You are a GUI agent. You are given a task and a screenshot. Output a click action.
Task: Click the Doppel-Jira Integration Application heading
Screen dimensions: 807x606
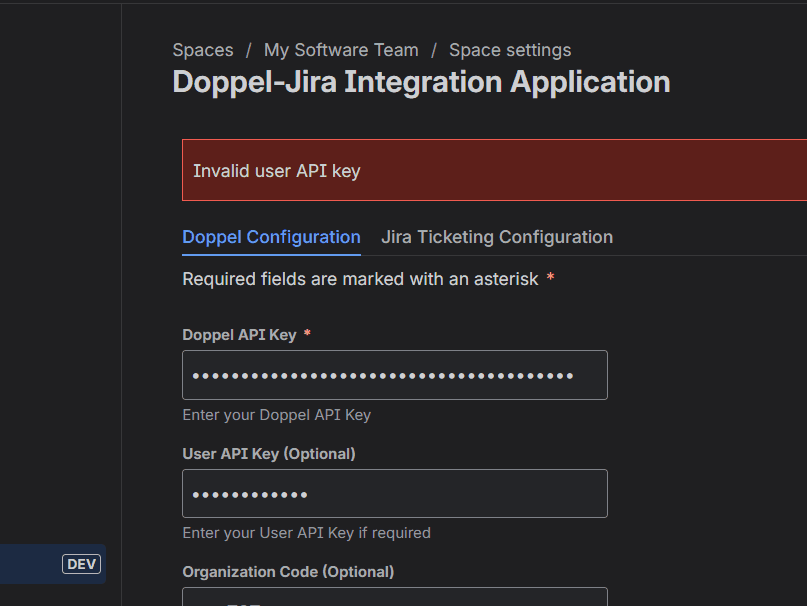pos(421,82)
